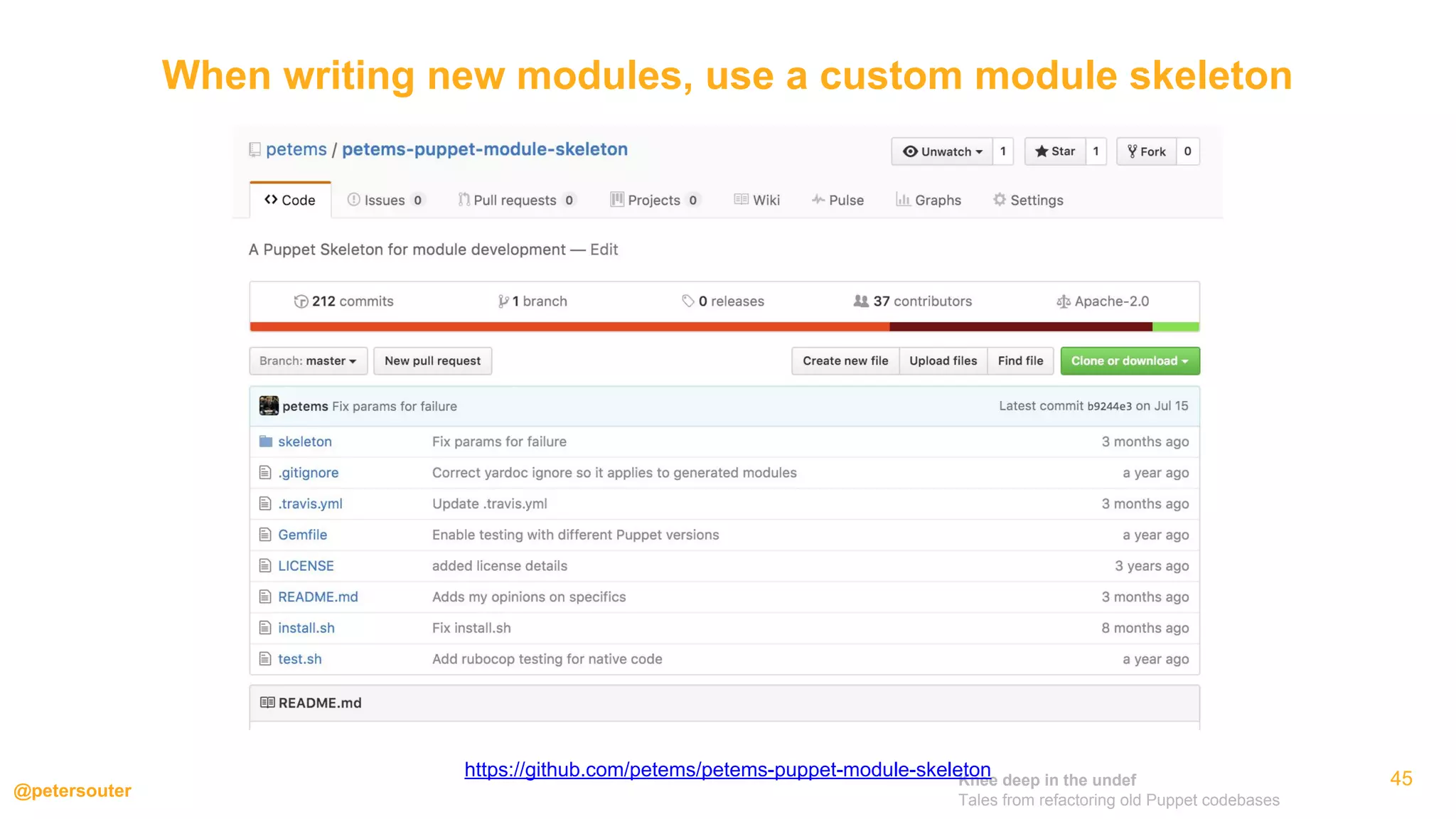This screenshot has height=819, width=1456.
Task: Open the Settings tab
Action: (x=1028, y=200)
